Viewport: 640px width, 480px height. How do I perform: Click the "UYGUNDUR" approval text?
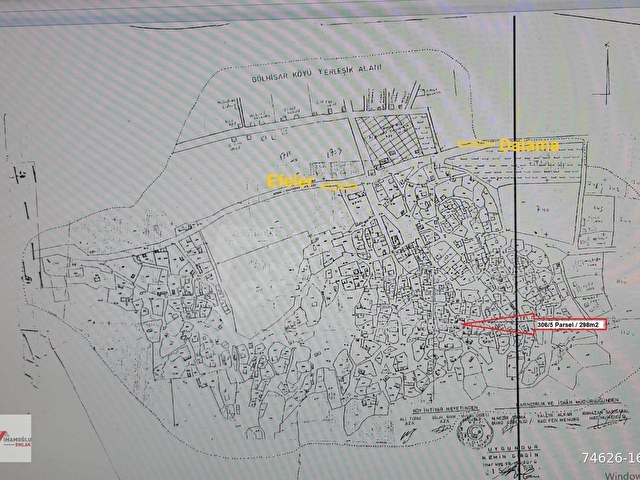pyautogui.click(x=513, y=448)
